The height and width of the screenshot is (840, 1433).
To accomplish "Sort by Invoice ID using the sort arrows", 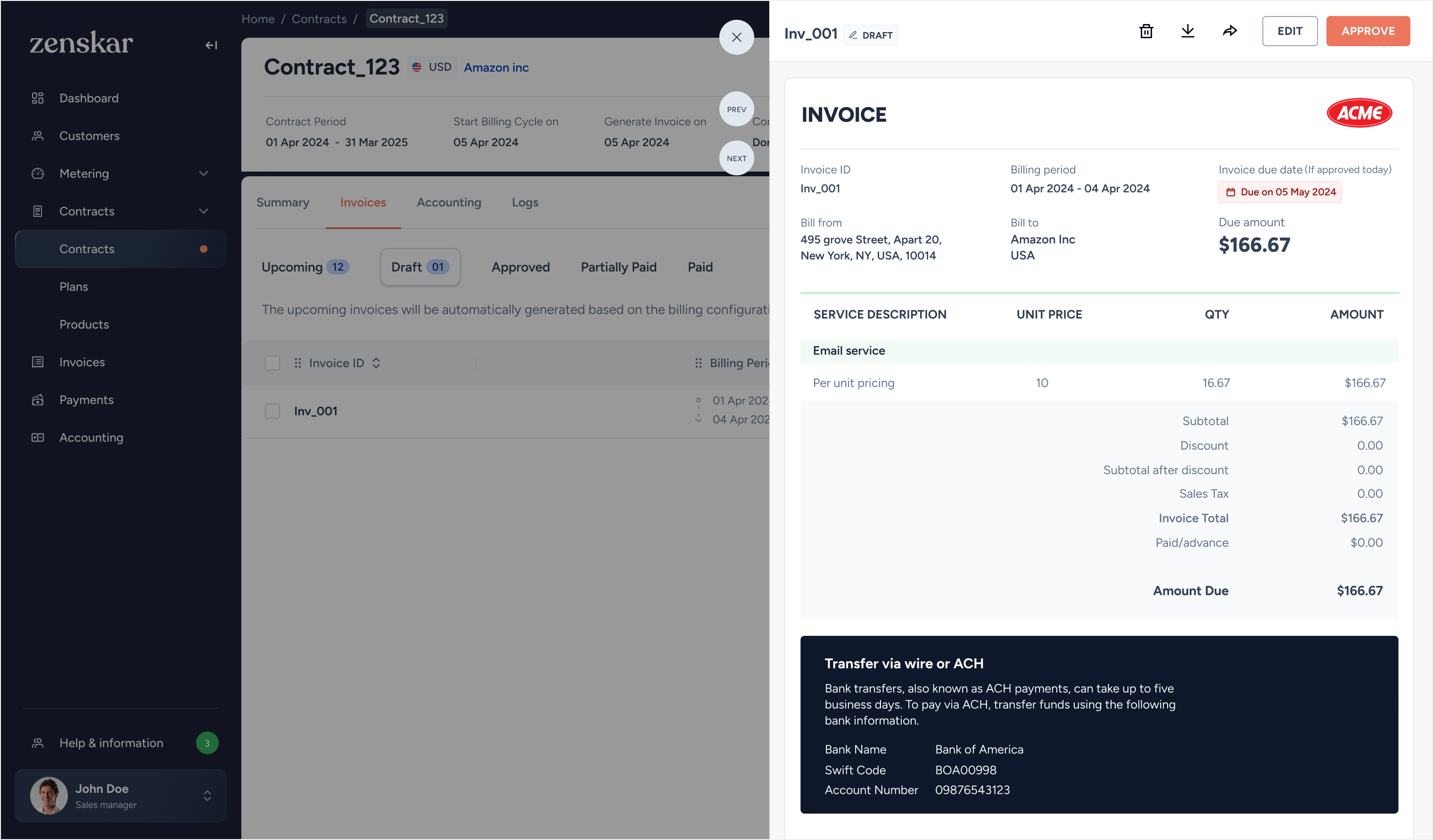I will pos(376,363).
